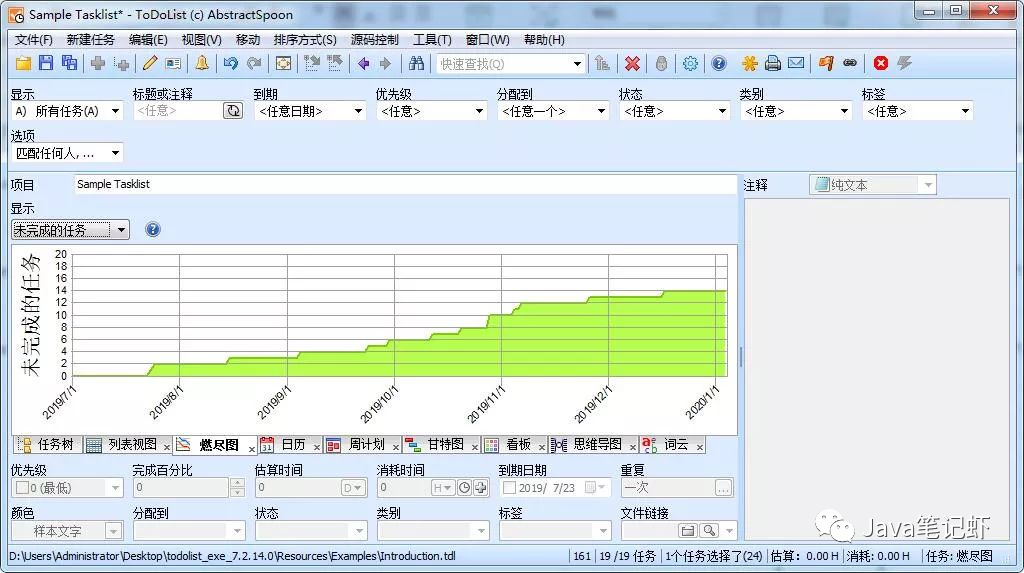Click the 重复 ellipsis button

point(723,487)
